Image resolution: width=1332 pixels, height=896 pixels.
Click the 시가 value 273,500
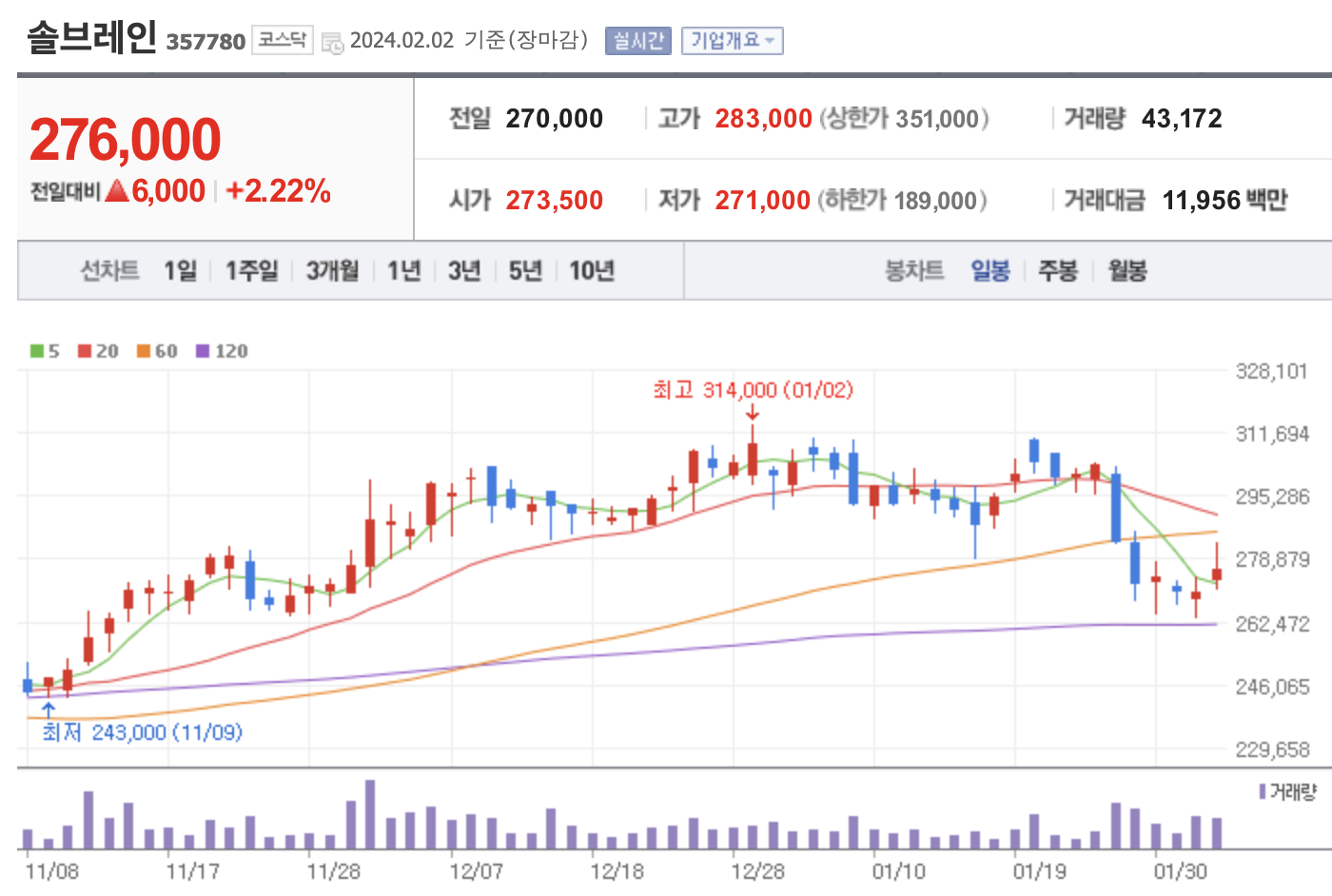point(555,201)
